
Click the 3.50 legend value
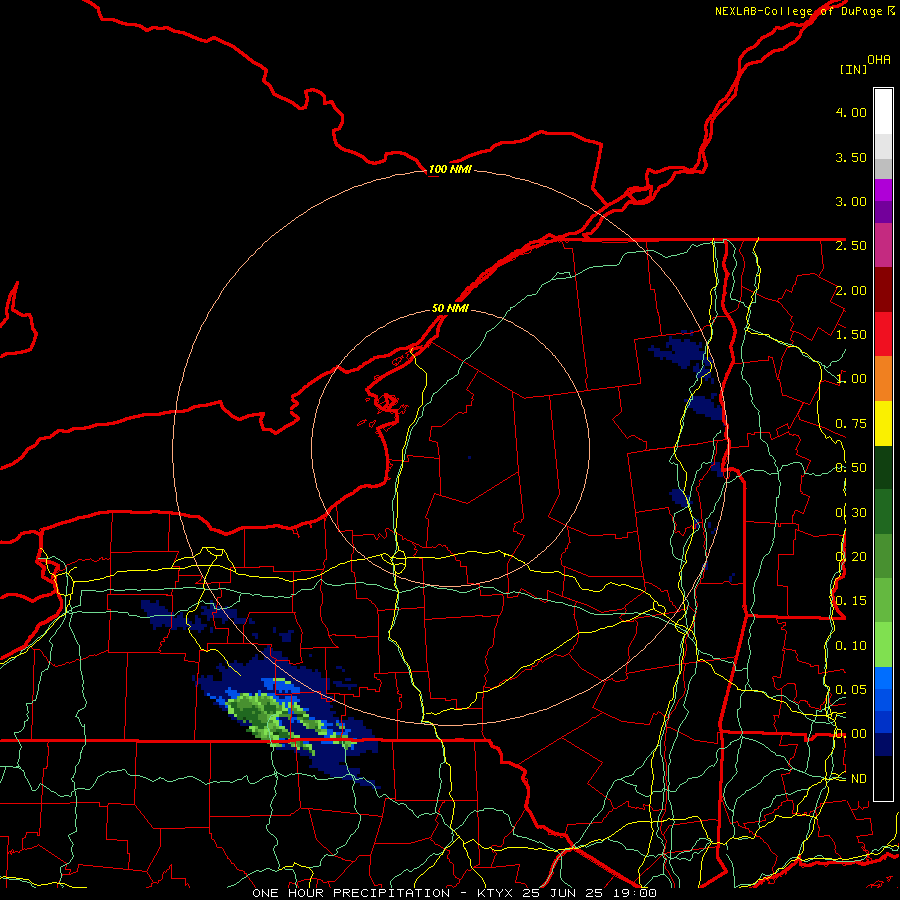[x=851, y=157]
